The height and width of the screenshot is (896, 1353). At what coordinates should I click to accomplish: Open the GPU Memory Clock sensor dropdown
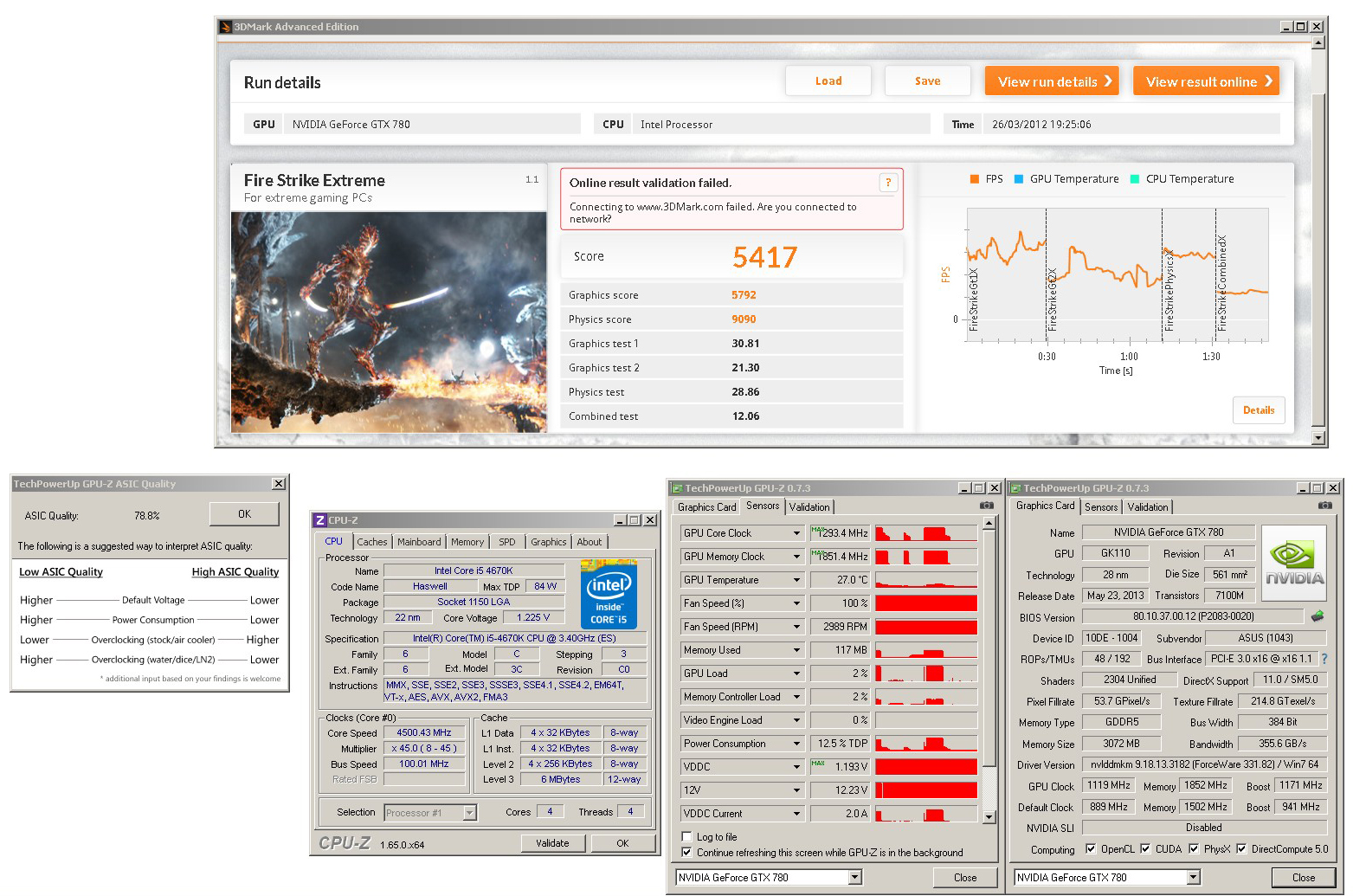tap(796, 557)
